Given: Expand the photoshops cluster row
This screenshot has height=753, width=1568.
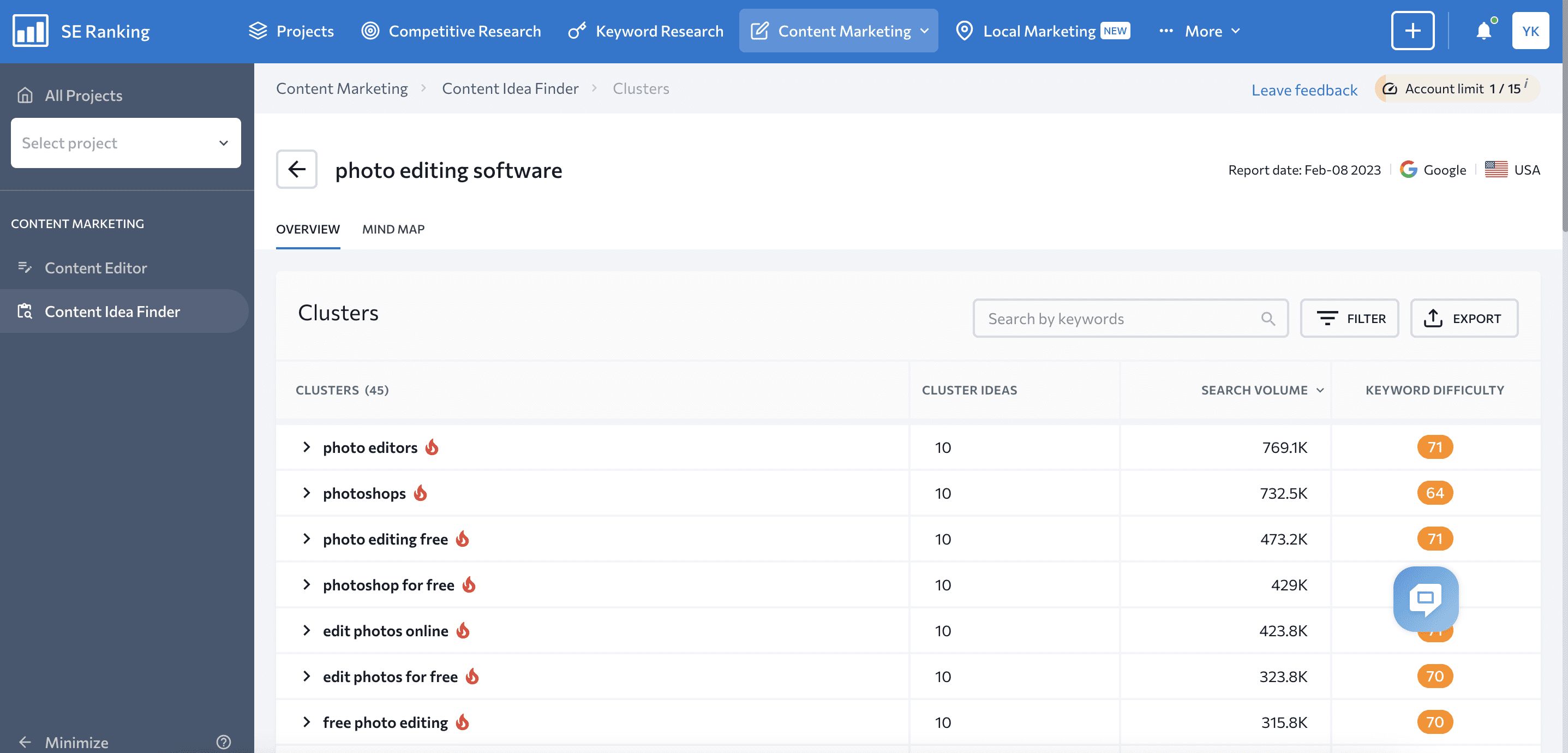Looking at the screenshot, I should click(307, 492).
